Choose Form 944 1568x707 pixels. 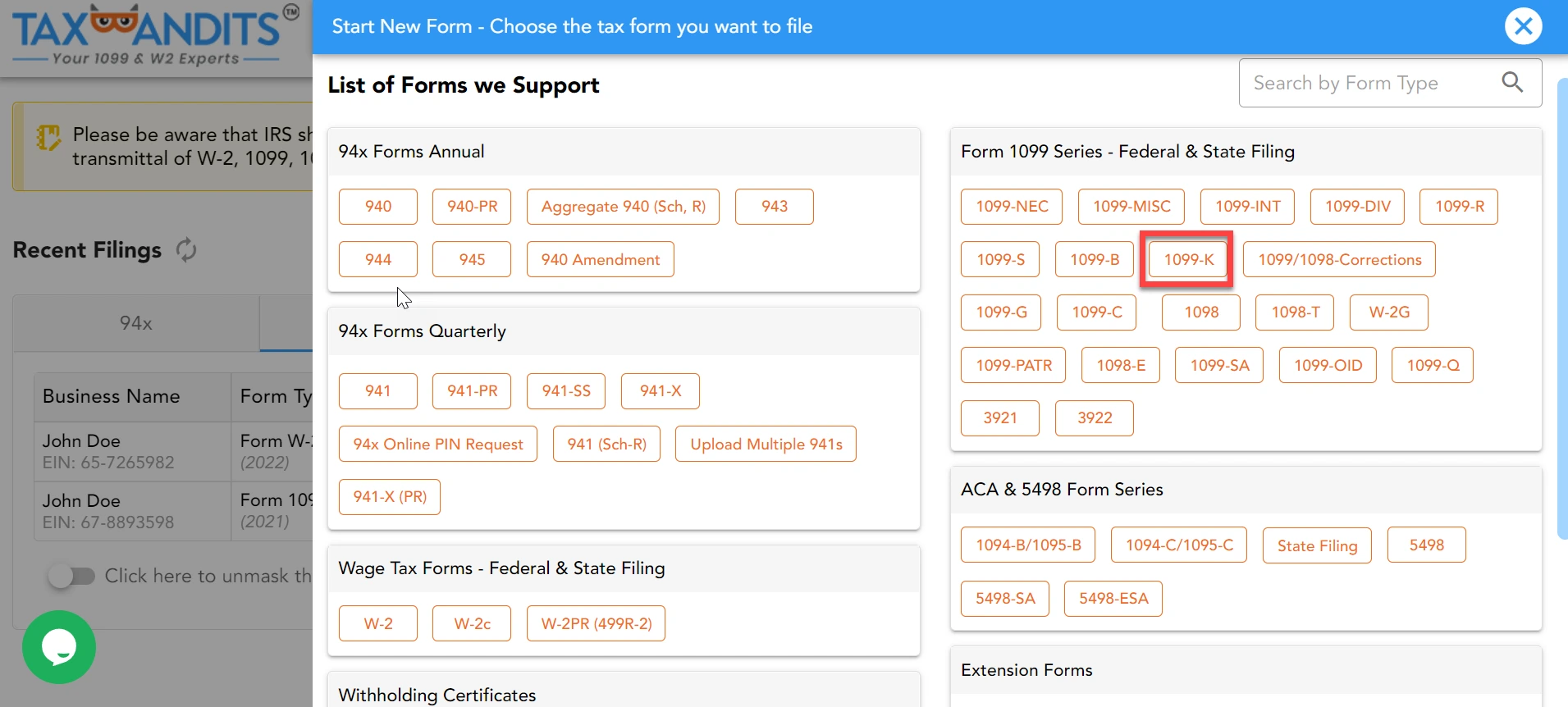pyautogui.click(x=378, y=259)
